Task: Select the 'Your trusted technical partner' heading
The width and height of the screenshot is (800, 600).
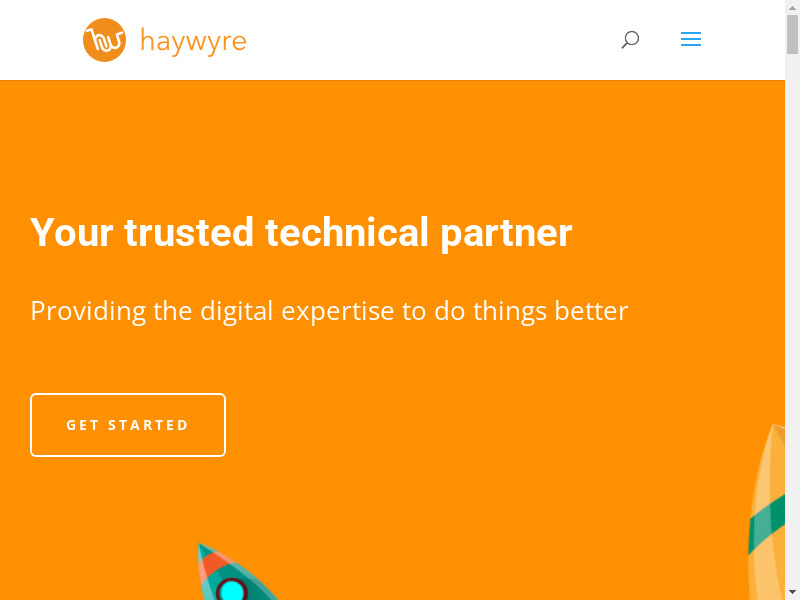Action: (301, 233)
